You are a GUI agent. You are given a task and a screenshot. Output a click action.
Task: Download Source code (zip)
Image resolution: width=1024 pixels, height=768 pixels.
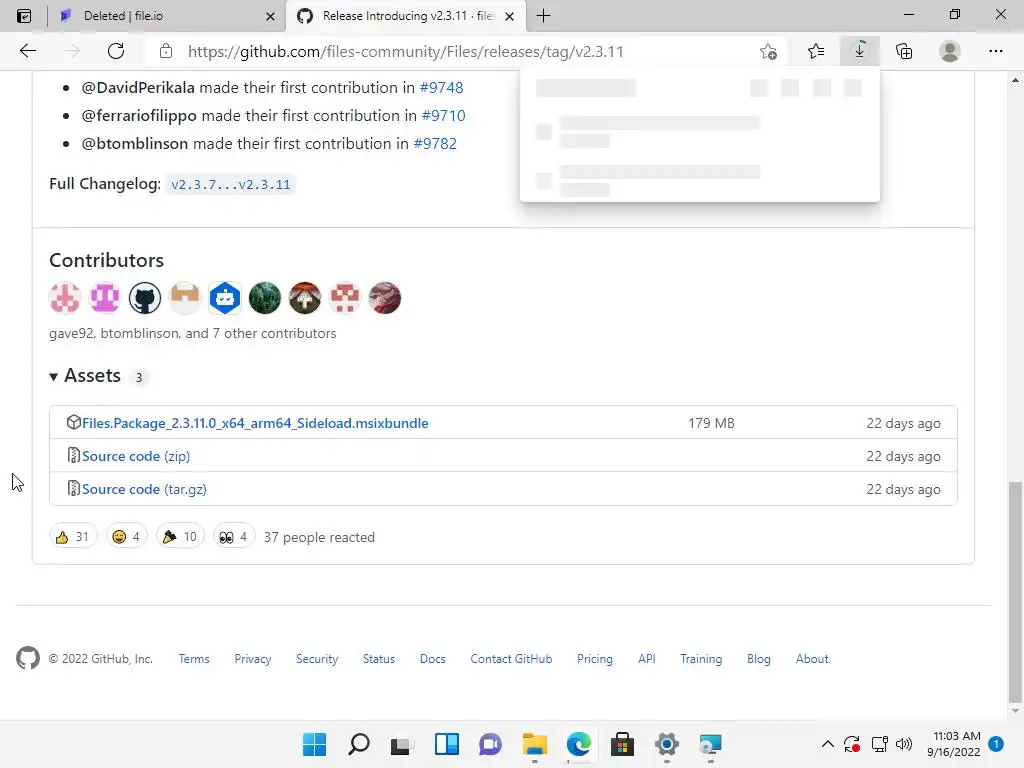pos(136,456)
